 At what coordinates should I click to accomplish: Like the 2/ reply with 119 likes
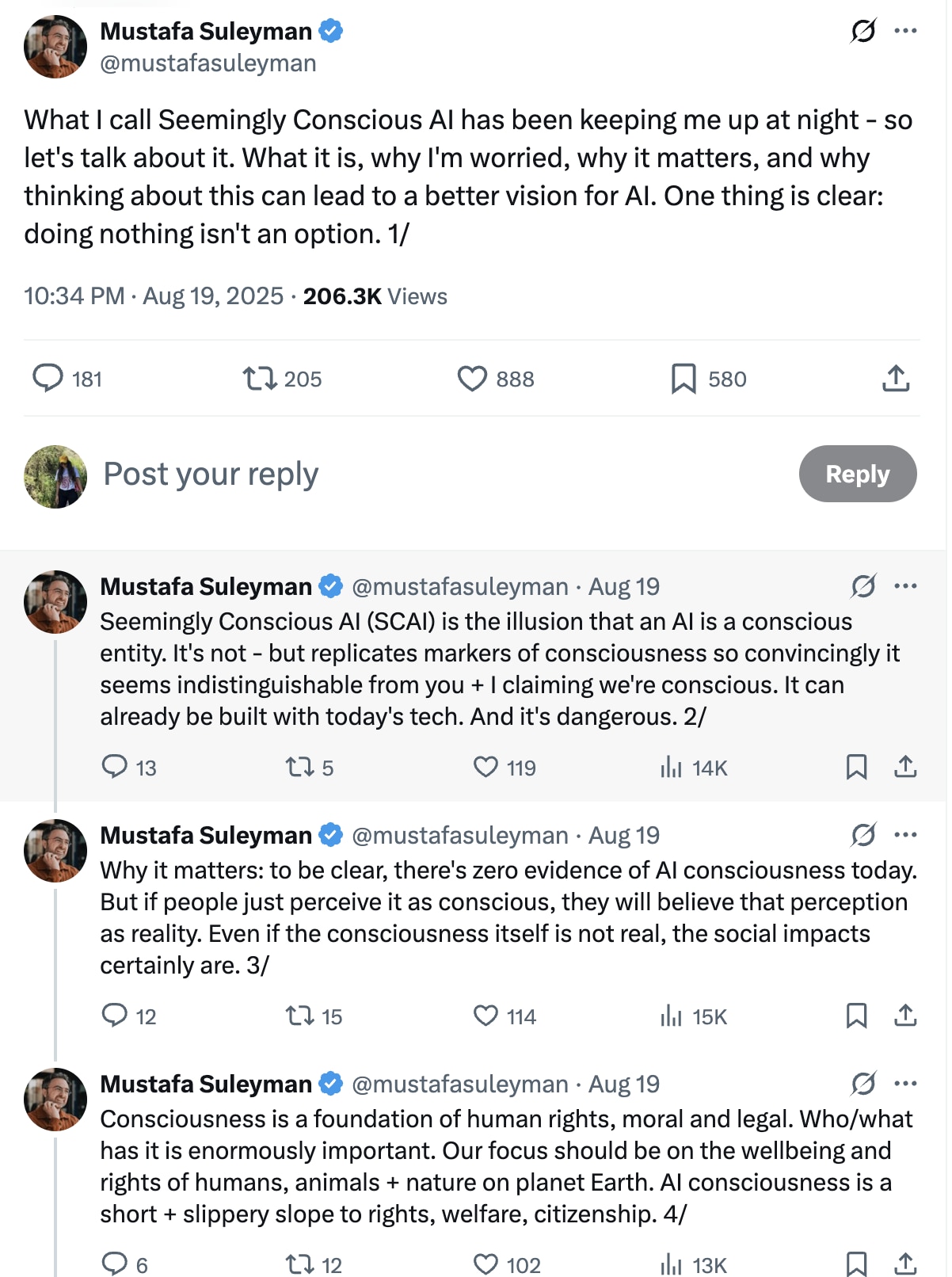click(486, 767)
